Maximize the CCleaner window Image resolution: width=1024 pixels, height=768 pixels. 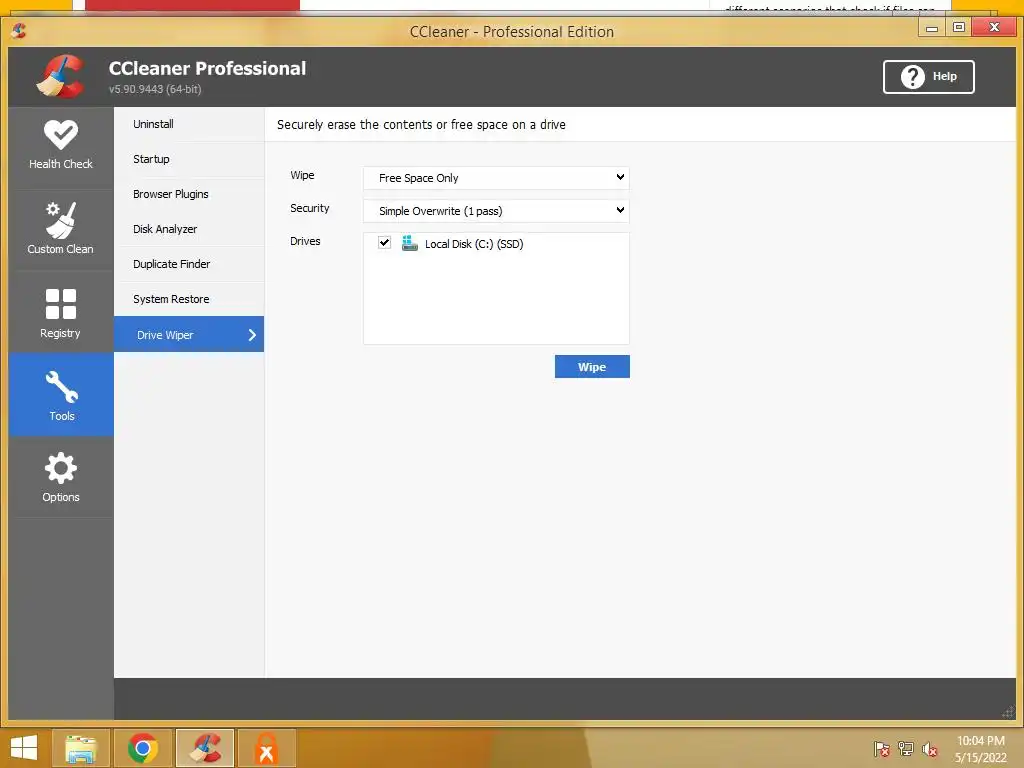[x=959, y=27]
